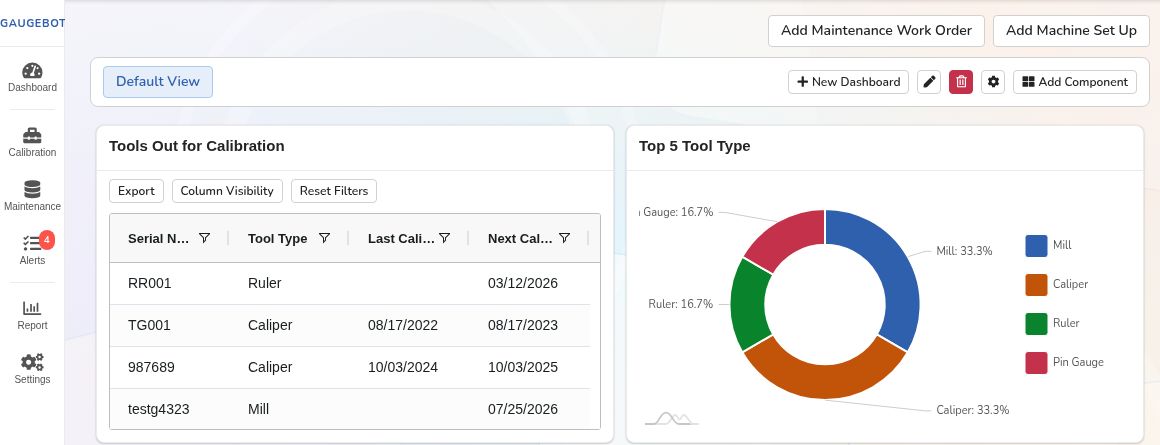Click Add Maintenance Work Order button
Screen dimensions: 1160x445
click(876, 31)
